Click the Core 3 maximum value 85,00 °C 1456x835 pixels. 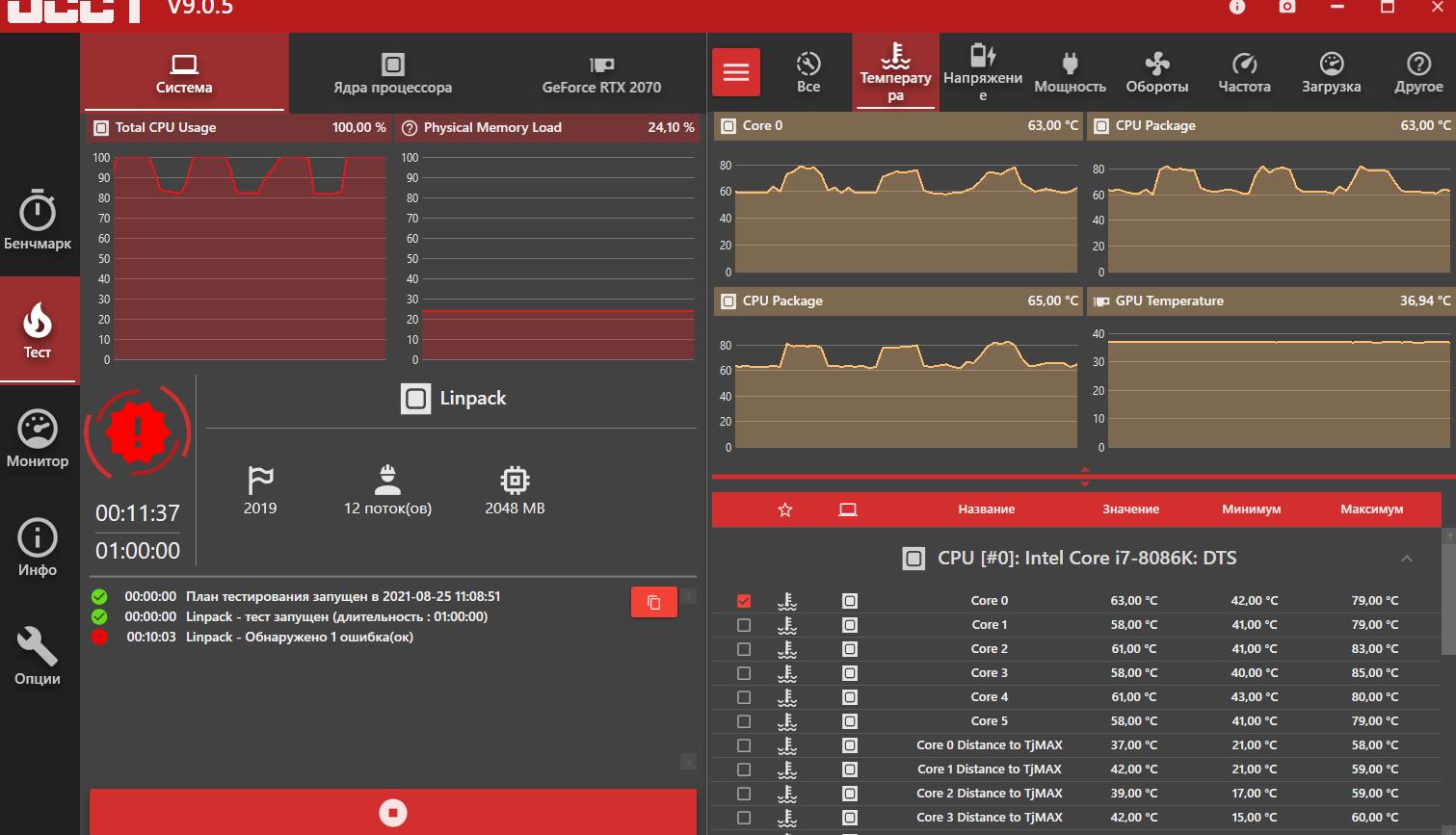1374,673
